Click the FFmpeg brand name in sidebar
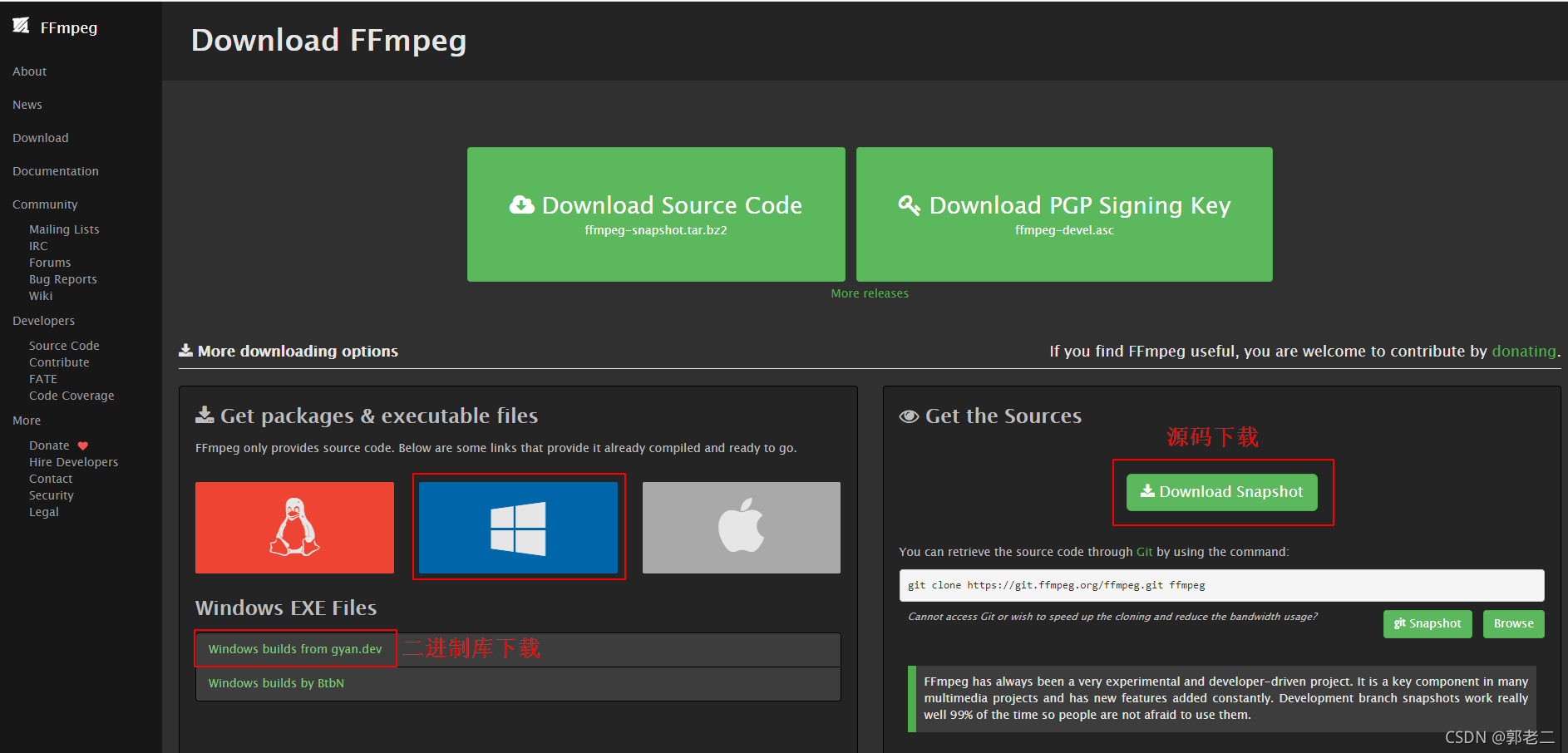This screenshot has width=1568, height=753. 69,28
